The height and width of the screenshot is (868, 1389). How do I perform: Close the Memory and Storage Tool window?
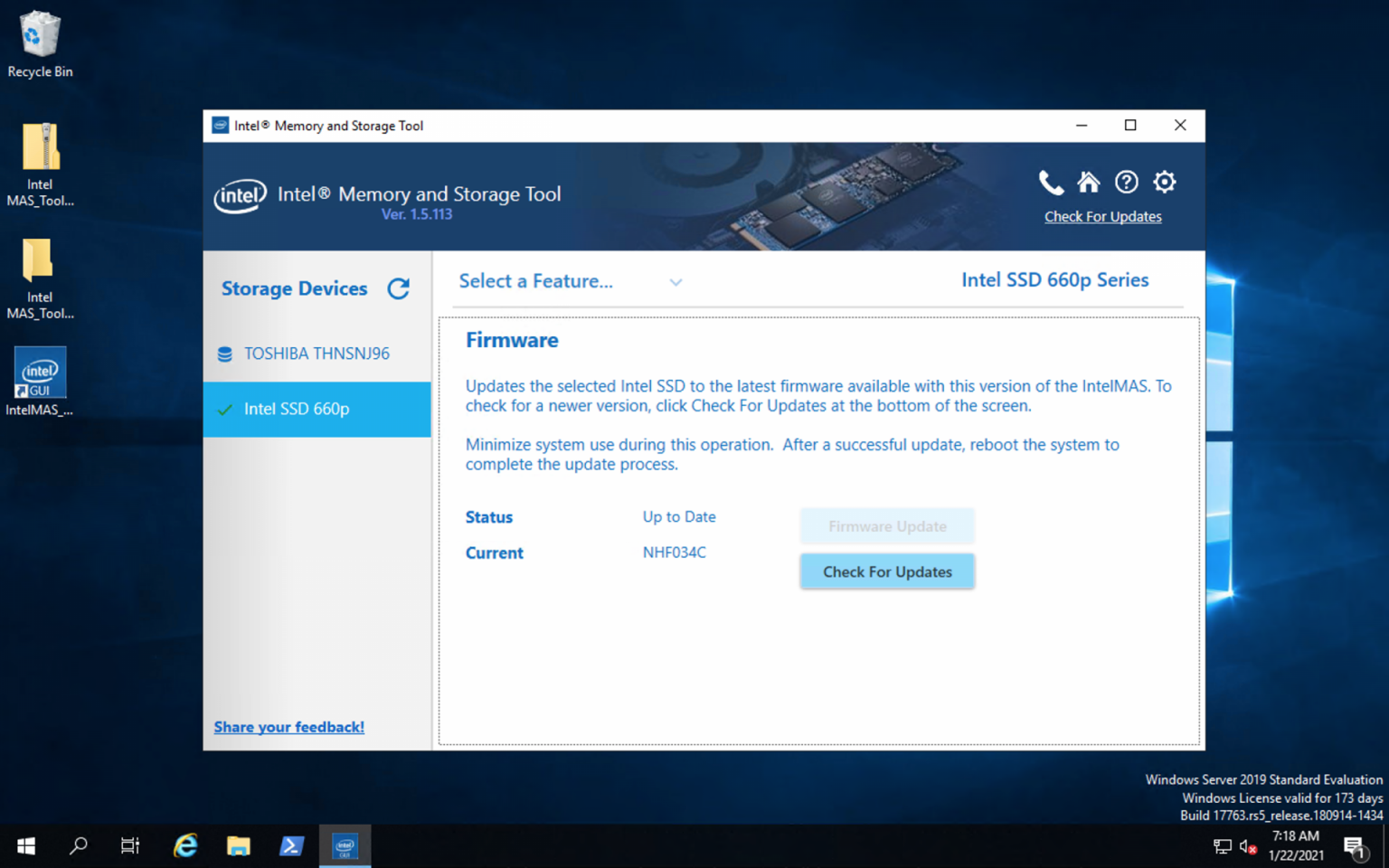click(1180, 126)
